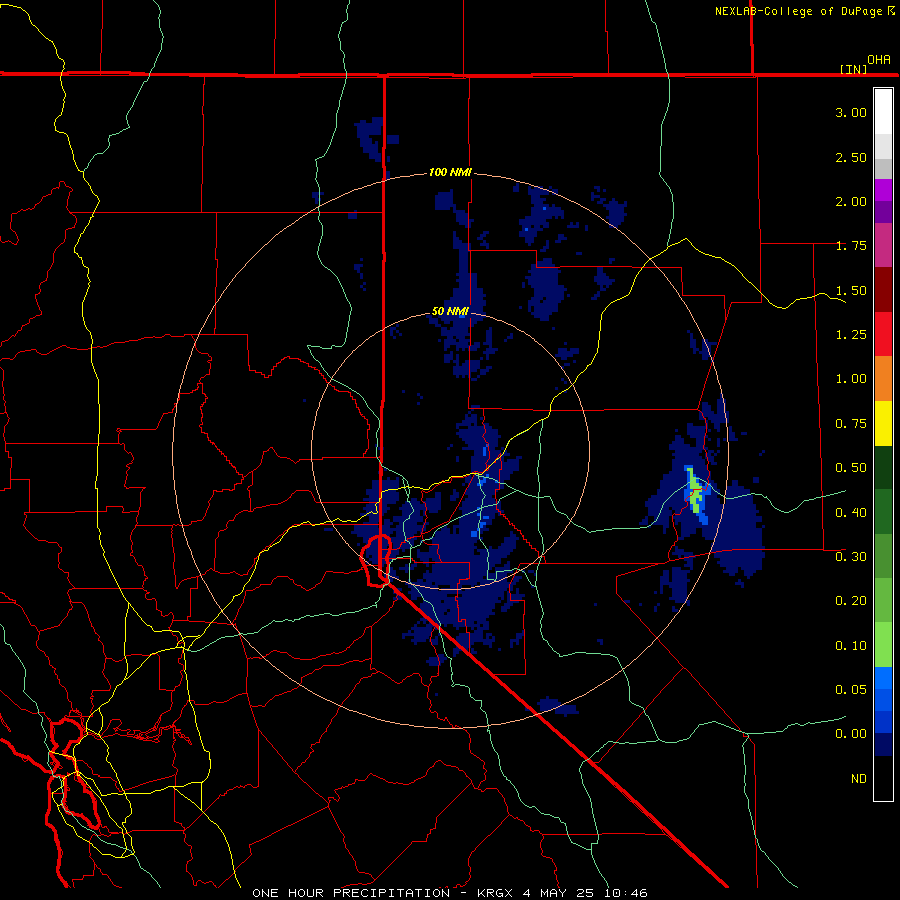Select the dark red legend swatch
The height and width of the screenshot is (900, 900).
[x=883, y=290]
